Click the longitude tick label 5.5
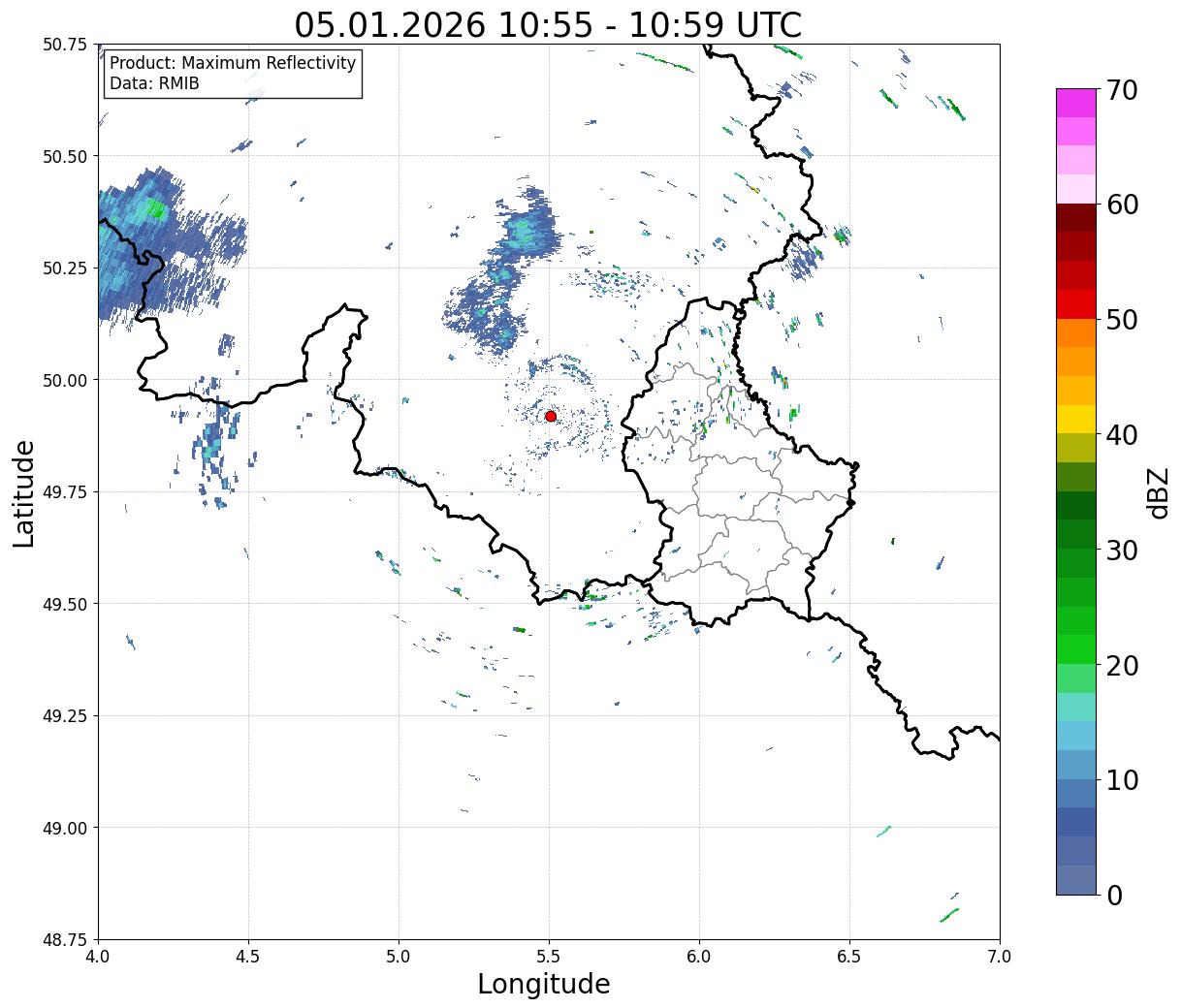Viewport: 1182px width, 1008px height. click(x=549, y=957)
